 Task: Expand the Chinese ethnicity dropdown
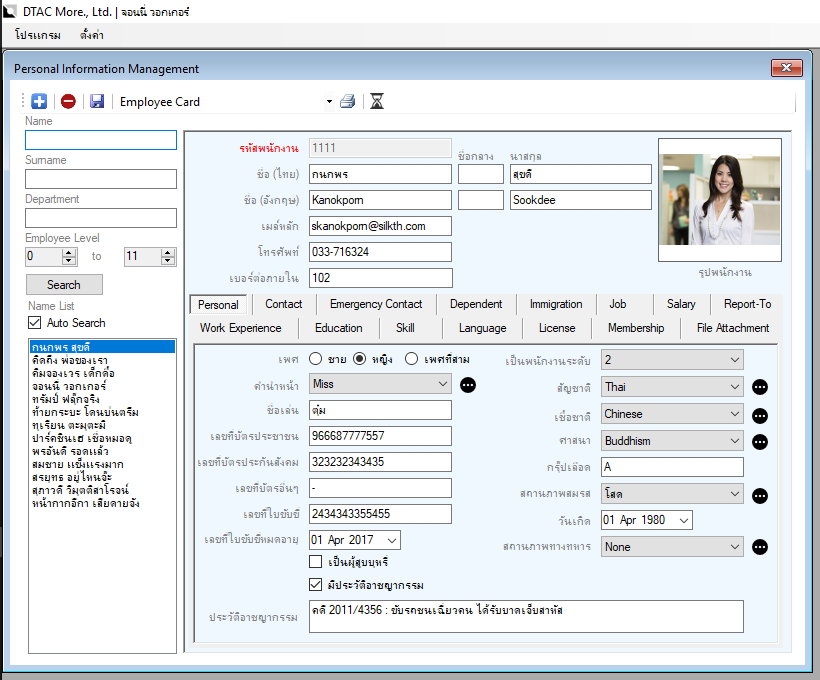[x=734, y=414]
